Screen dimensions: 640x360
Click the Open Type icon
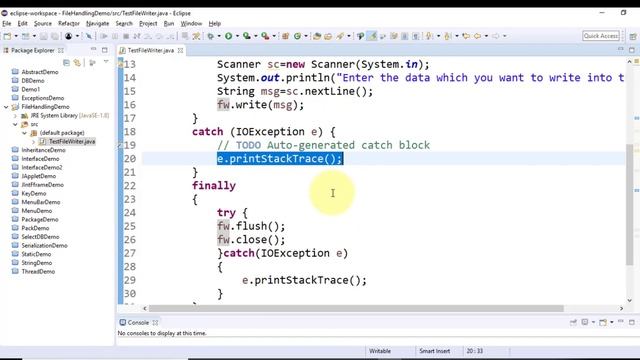pyautogui.click(x=317, y=36)
